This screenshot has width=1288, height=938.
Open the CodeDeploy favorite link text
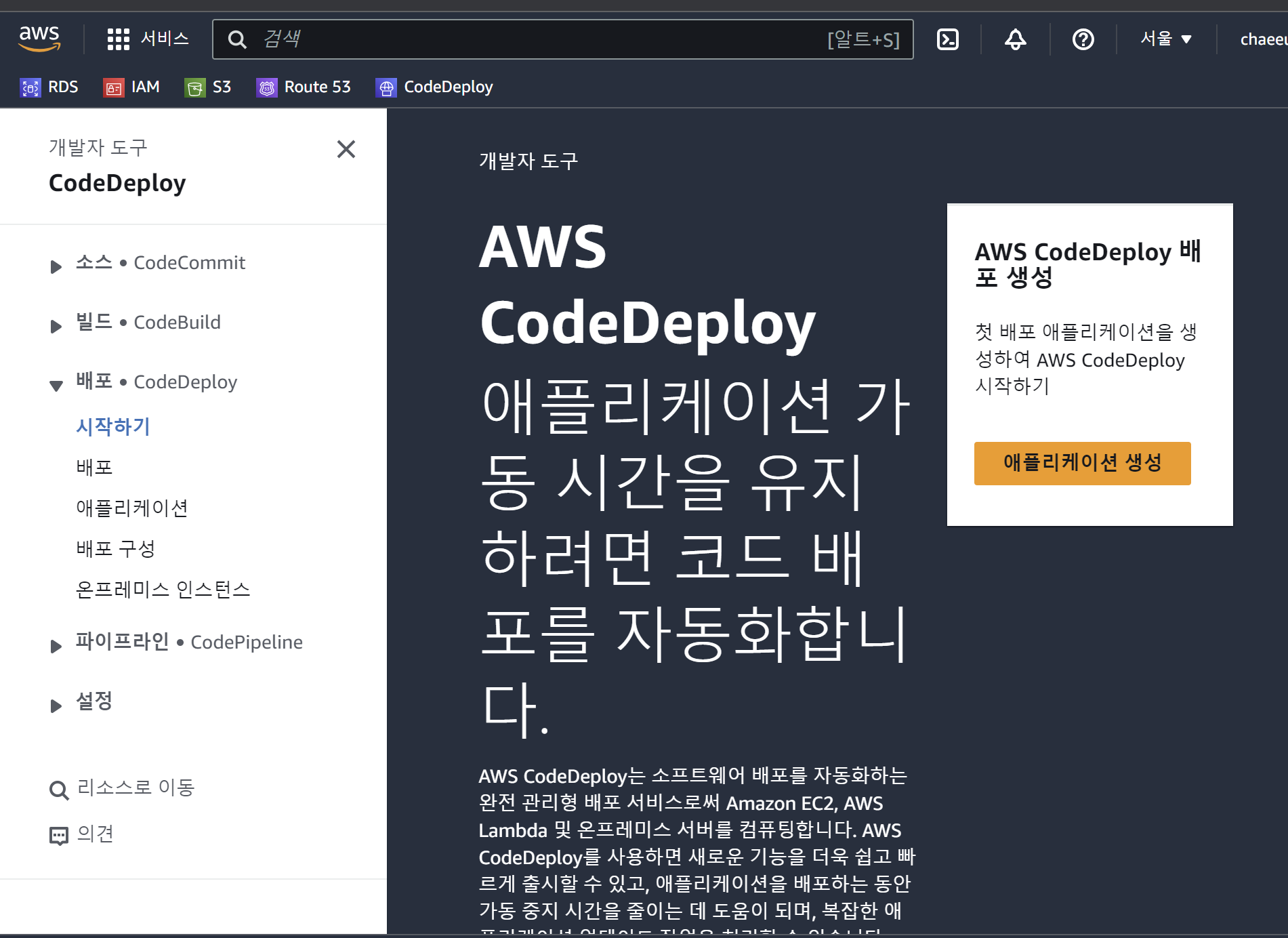coord(449,87)
